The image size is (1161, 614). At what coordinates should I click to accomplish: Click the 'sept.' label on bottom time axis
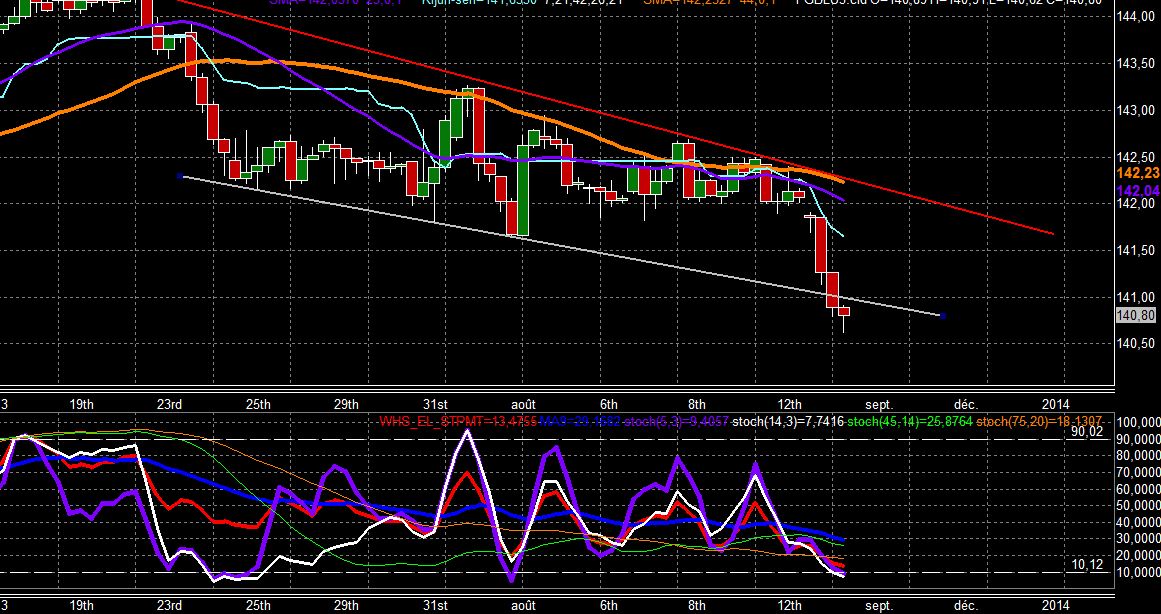coord(879,606)
